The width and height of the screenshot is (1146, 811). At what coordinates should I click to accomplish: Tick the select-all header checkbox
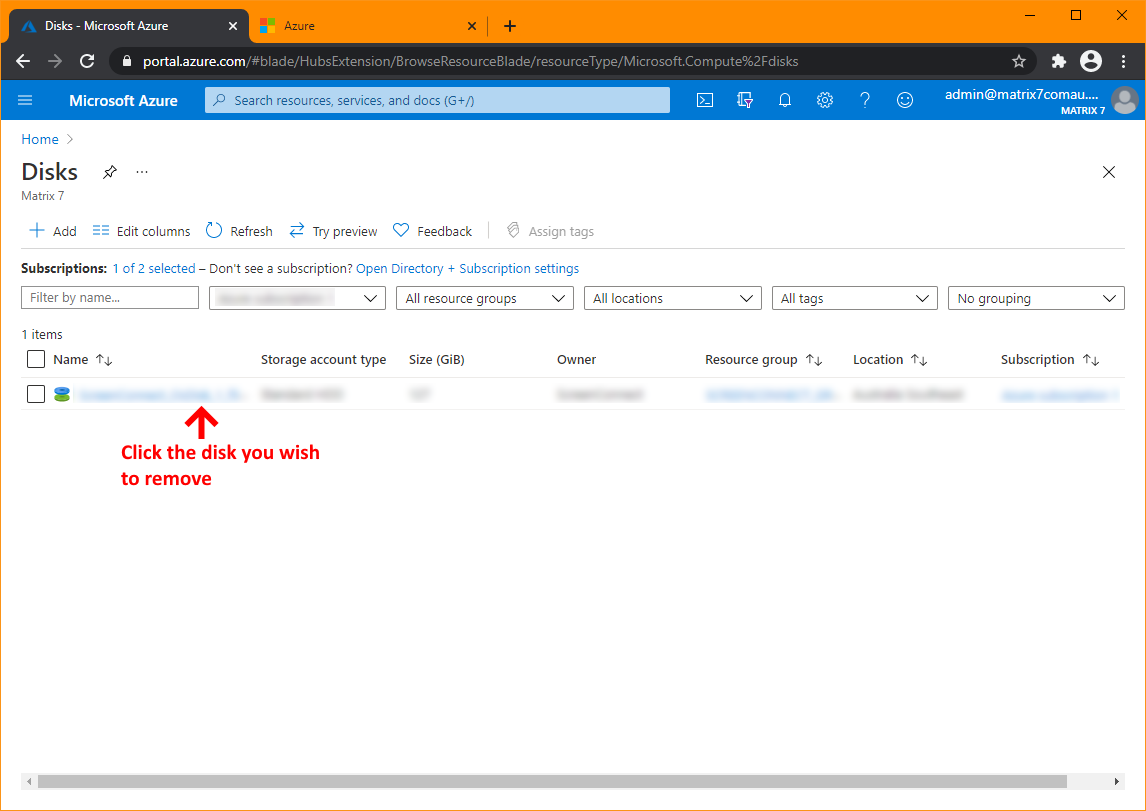36,359
